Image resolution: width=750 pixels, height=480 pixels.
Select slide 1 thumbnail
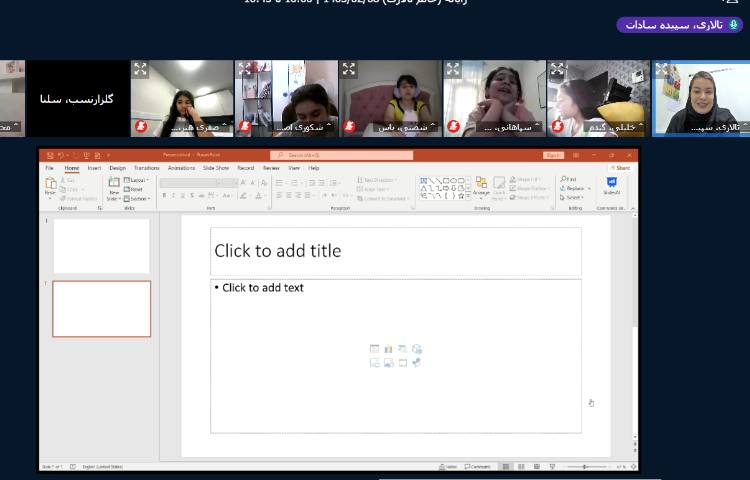click(x=101, y=246)
